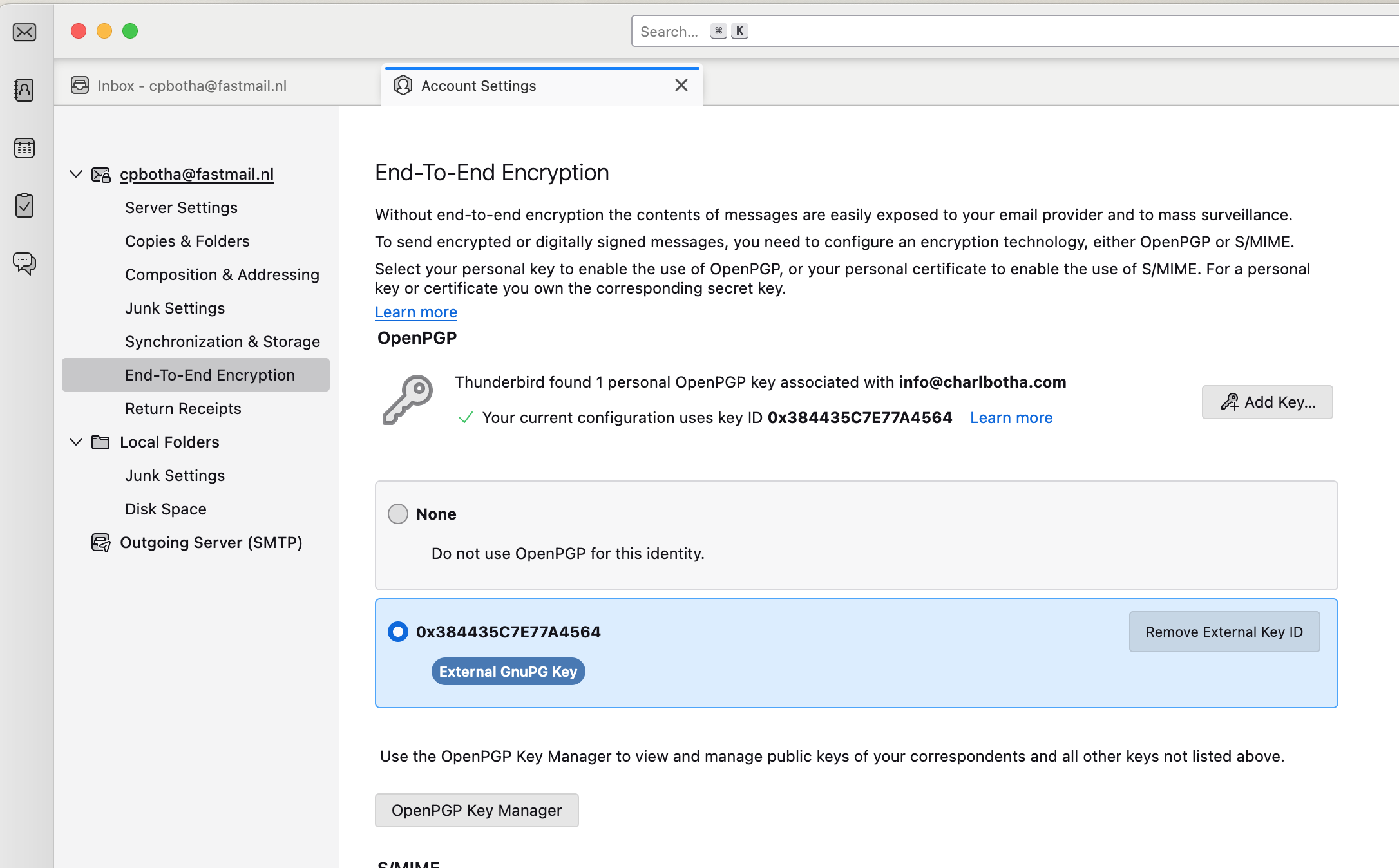Viewport: 1399px width, 868px height.
Task: Open the Mail space icon in sidebar
Action: coord(24,32)
